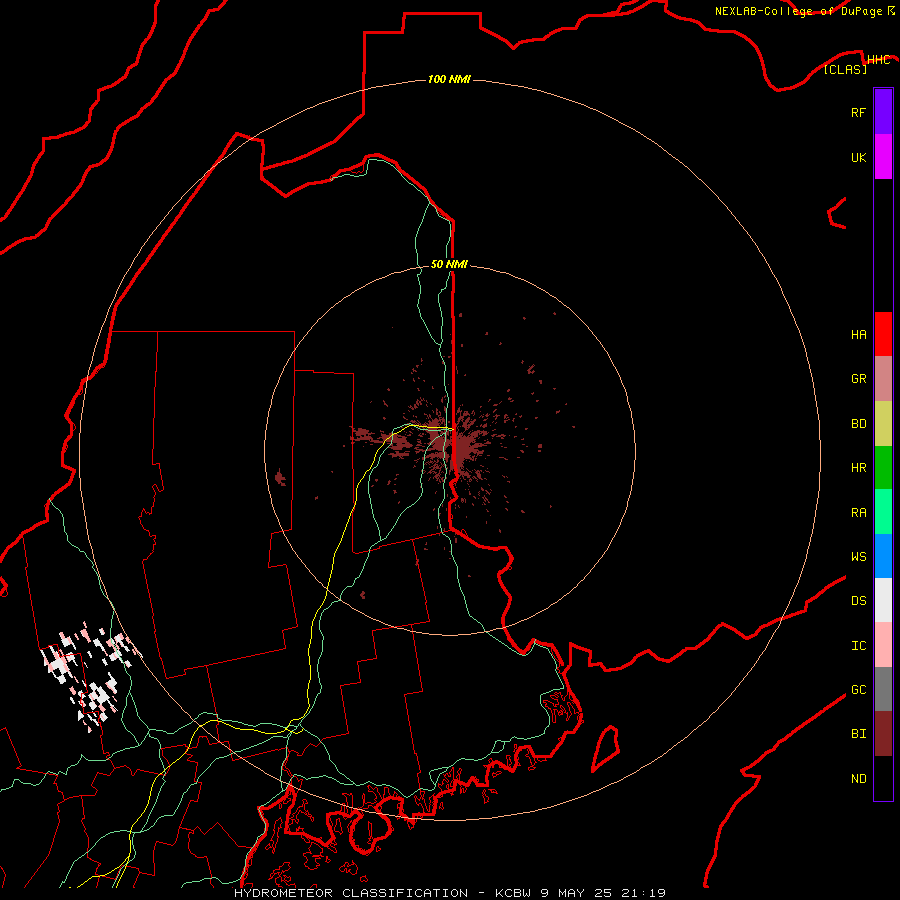
Task: Select the BD yellow legend swatch
Action: (883, 423)
